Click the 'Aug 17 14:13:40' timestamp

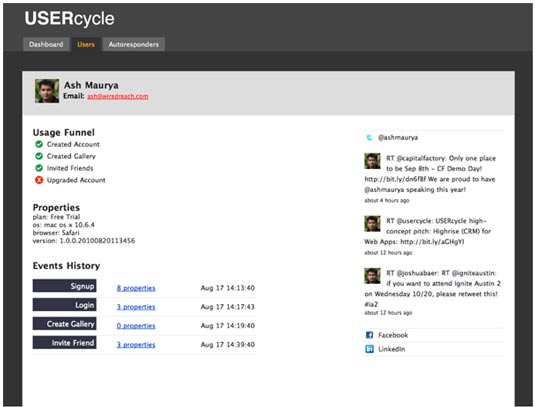[228, 288]
